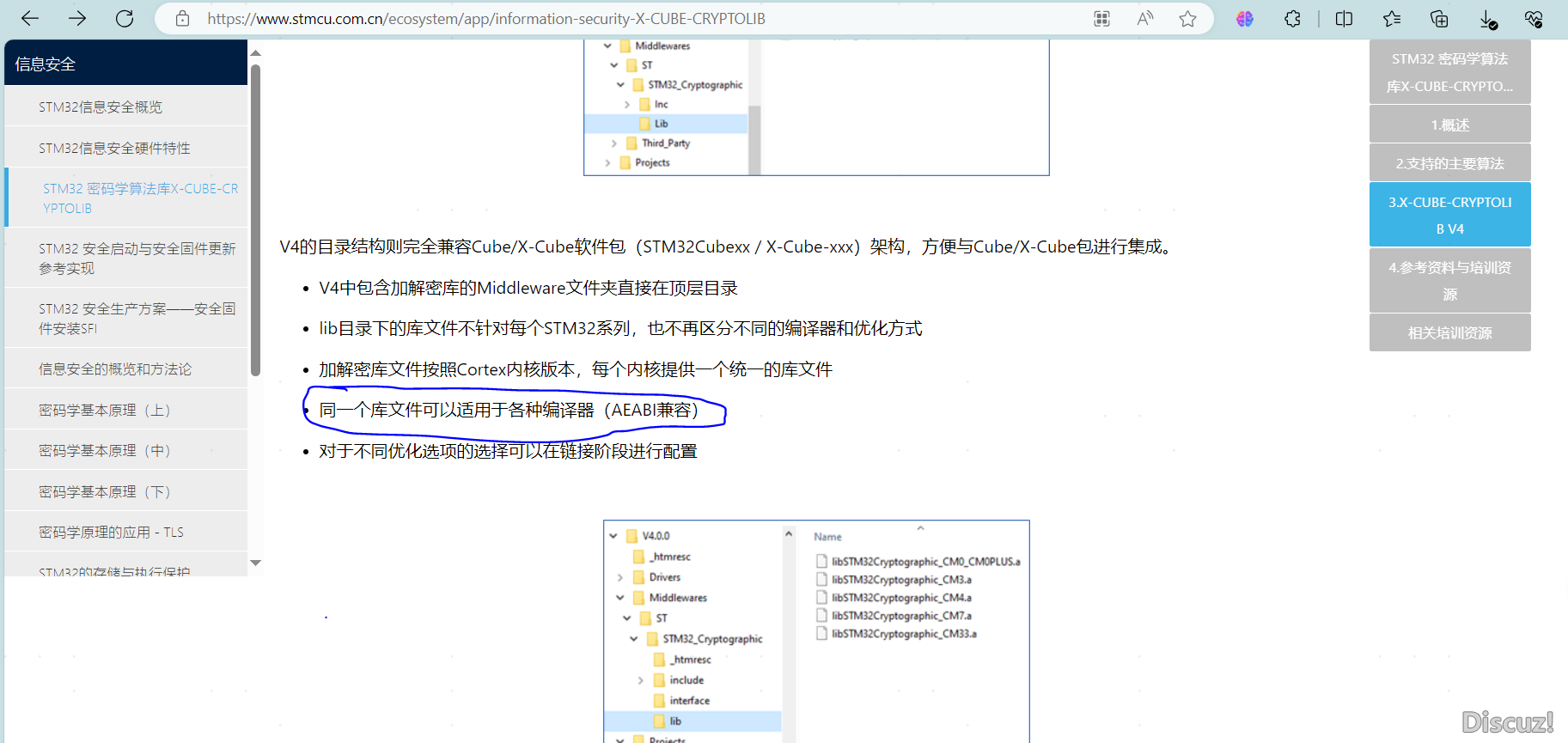The height and width of the screenshot is (743, 1568).
Task: Open 密码学原理的应用 - TLS
Action: coord(126,532)
